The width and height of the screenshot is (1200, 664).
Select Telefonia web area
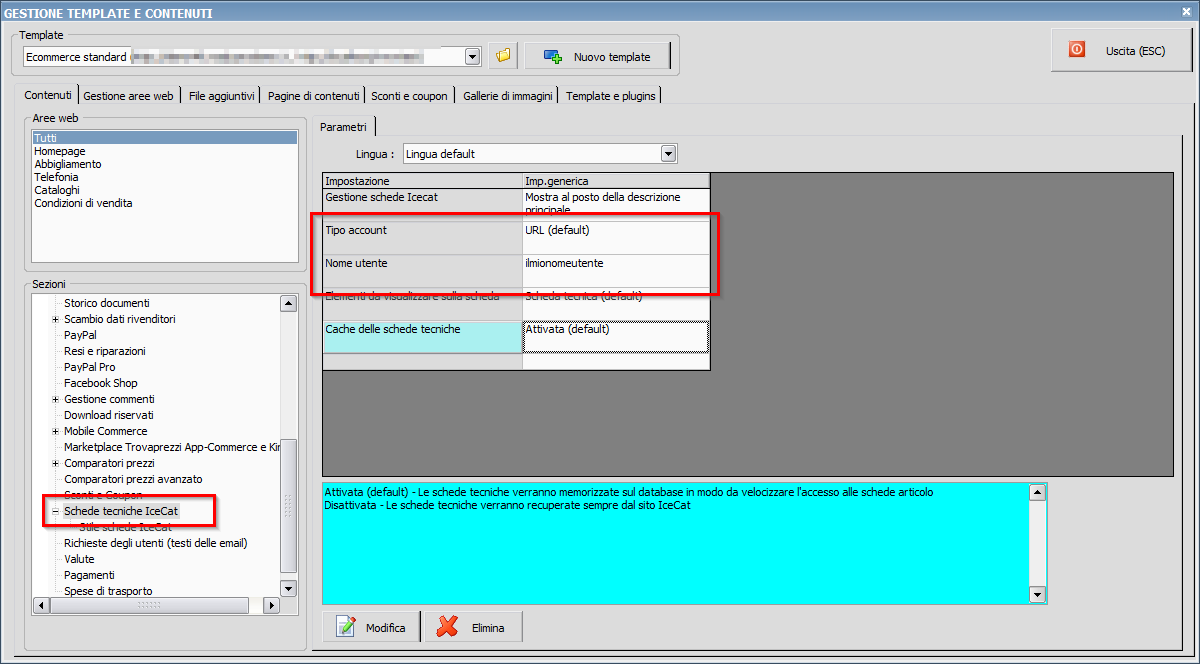coord(56,177)
